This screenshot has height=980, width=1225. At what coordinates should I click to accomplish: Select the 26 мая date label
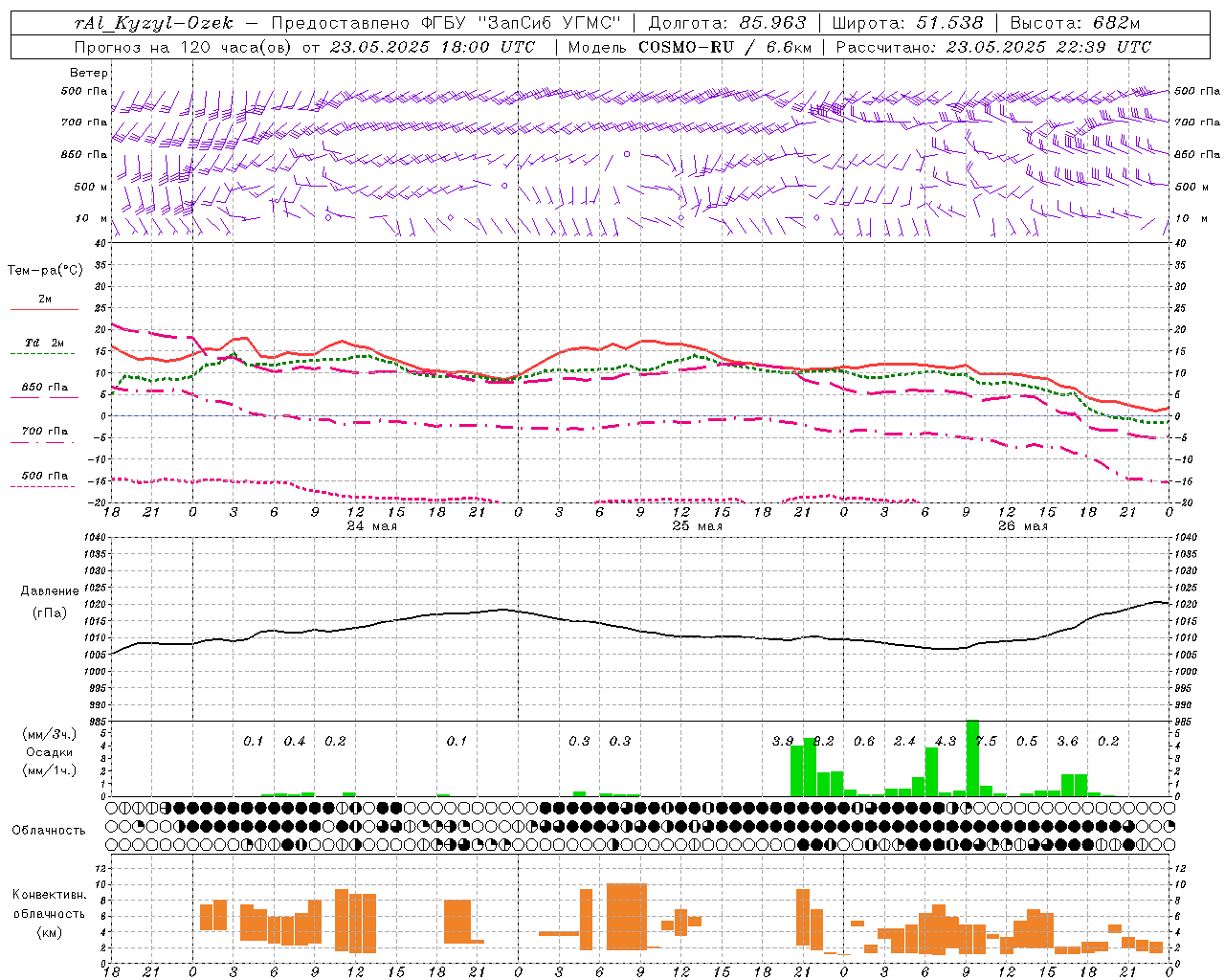click(x=1022, y=526)
